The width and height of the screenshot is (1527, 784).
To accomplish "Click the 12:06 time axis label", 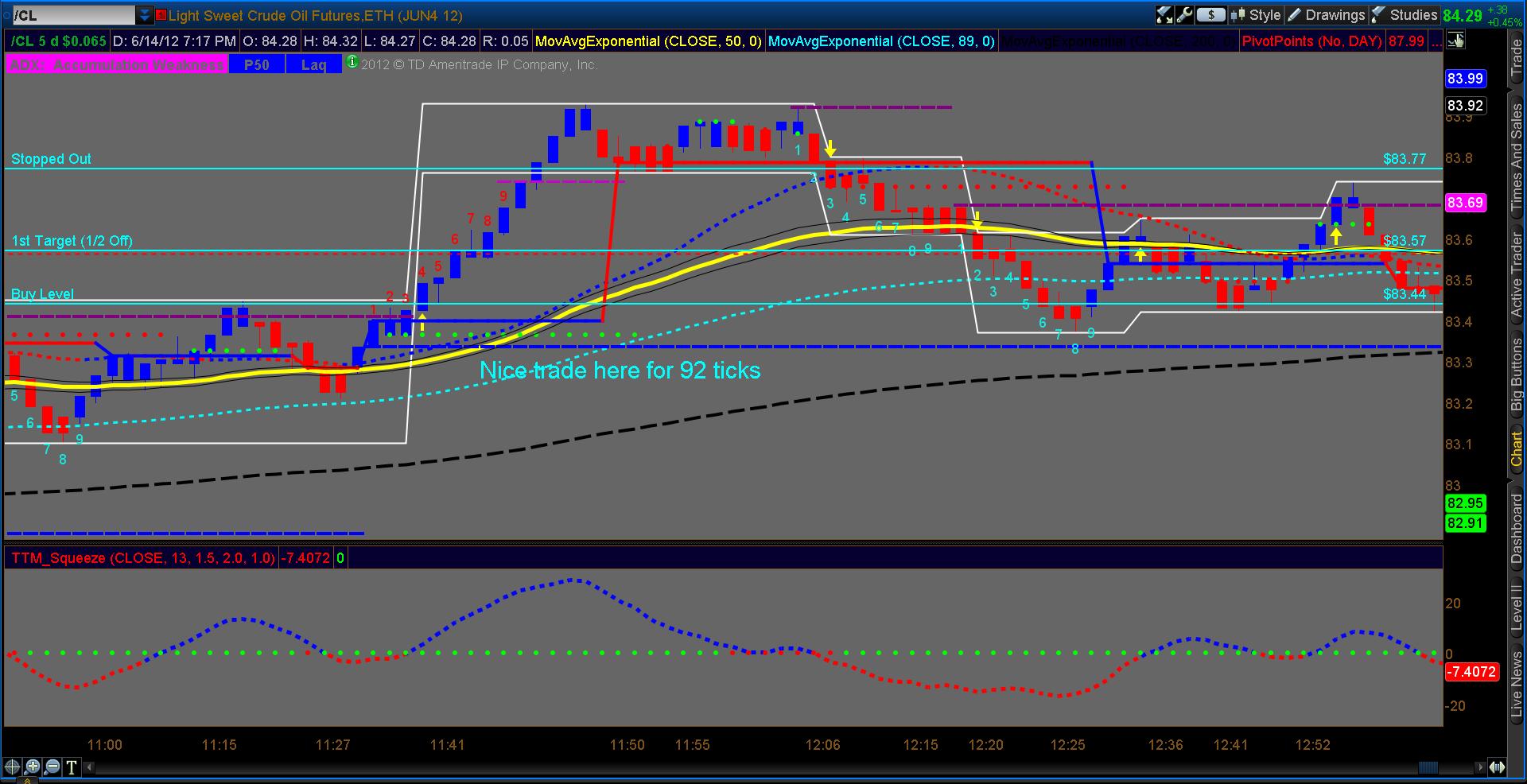I will 822,745.
